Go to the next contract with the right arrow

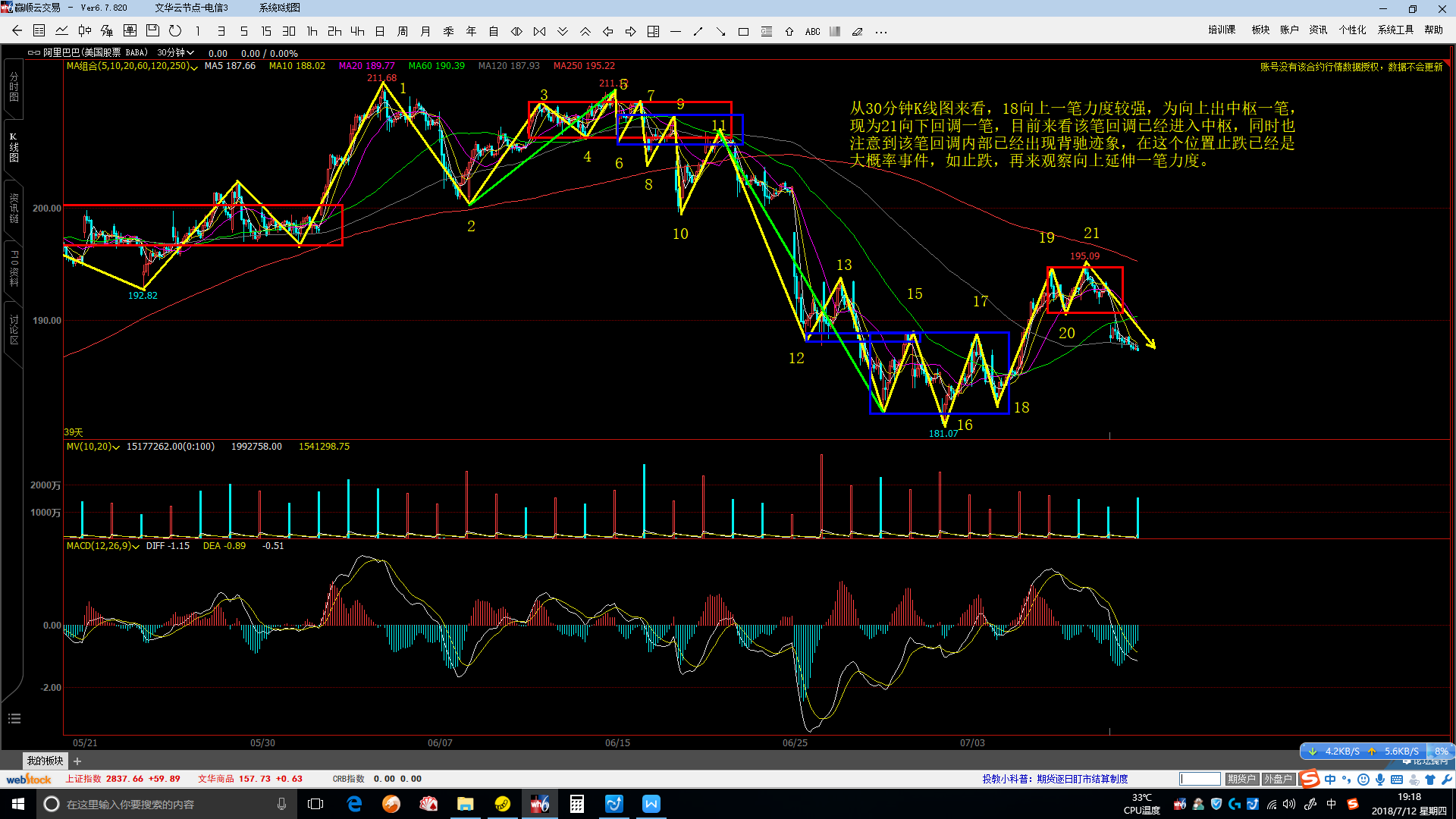pos(630,31)
